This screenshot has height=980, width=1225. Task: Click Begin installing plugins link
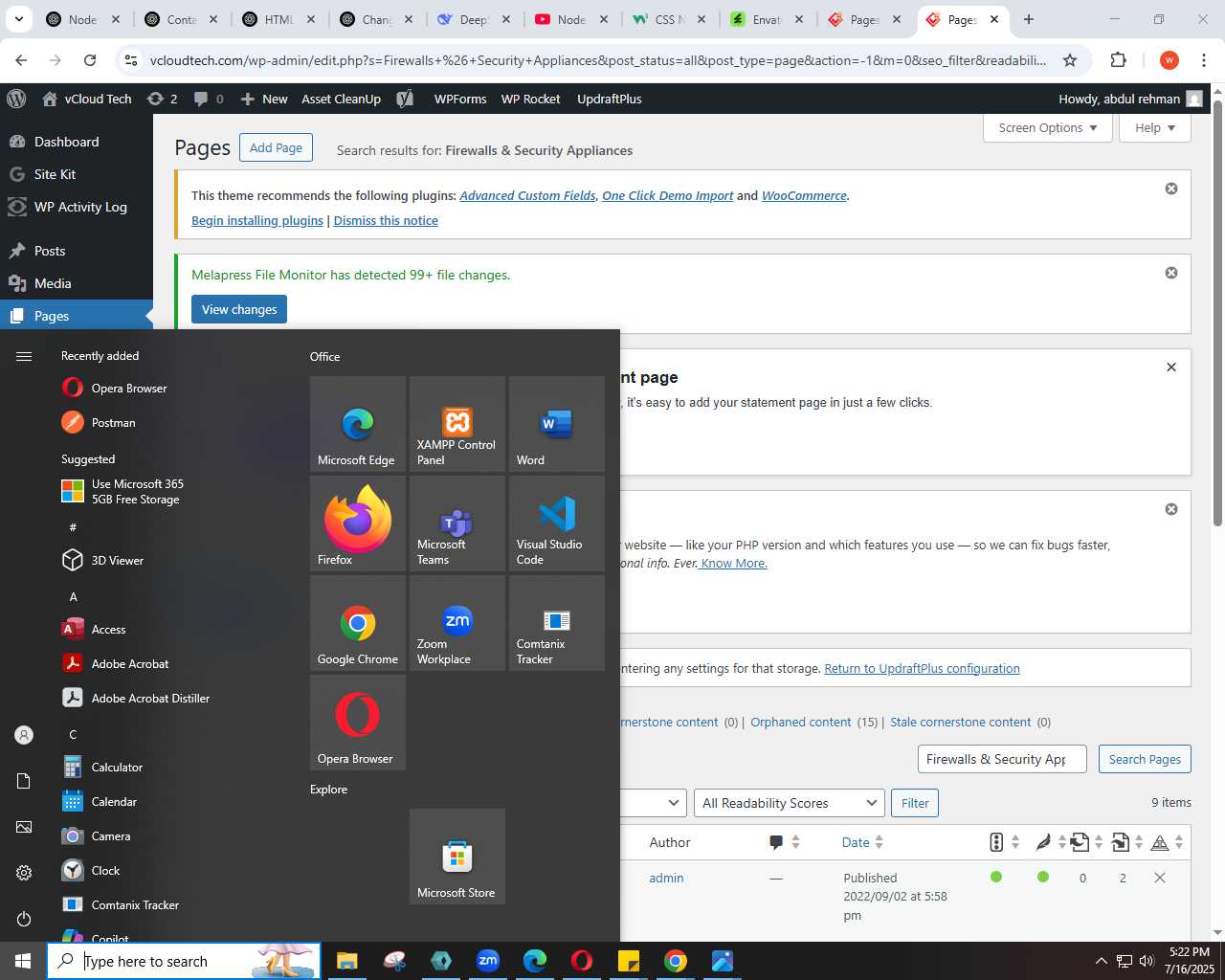257,220
